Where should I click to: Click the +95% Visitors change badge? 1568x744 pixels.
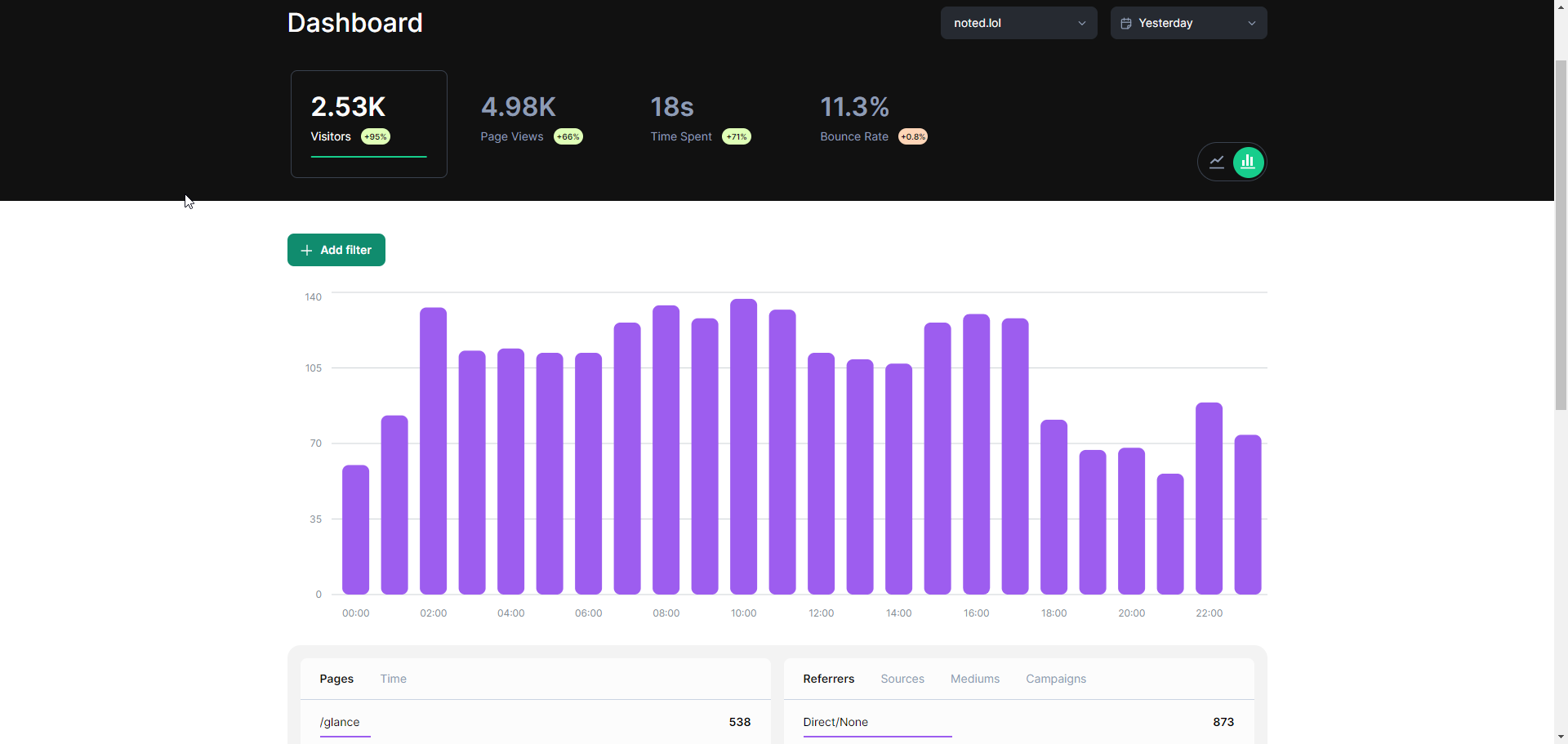pyautogui.click(x=376, y=136)
